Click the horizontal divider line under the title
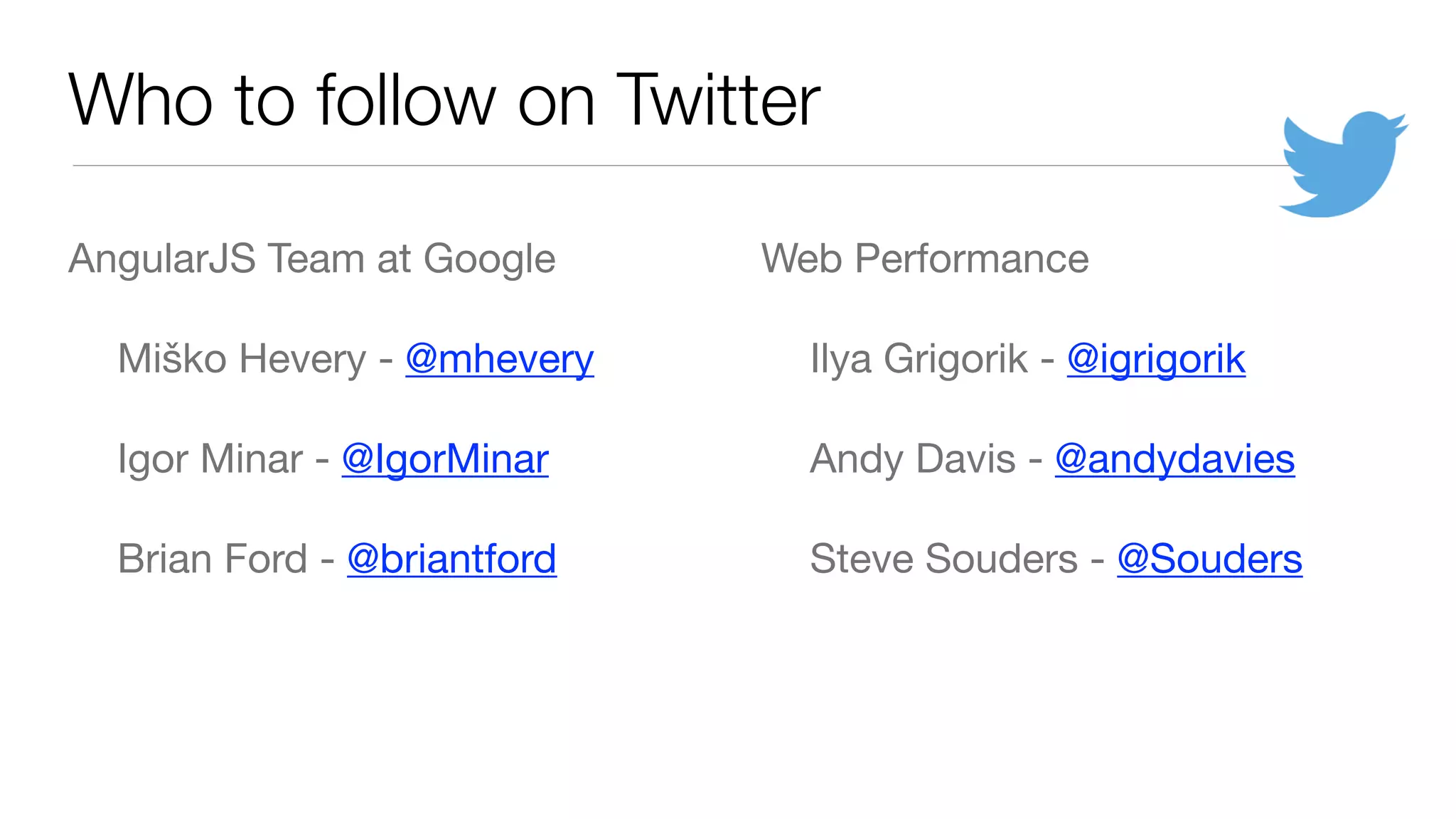The height and width of the screenshot is (819, 1456). 640,166
